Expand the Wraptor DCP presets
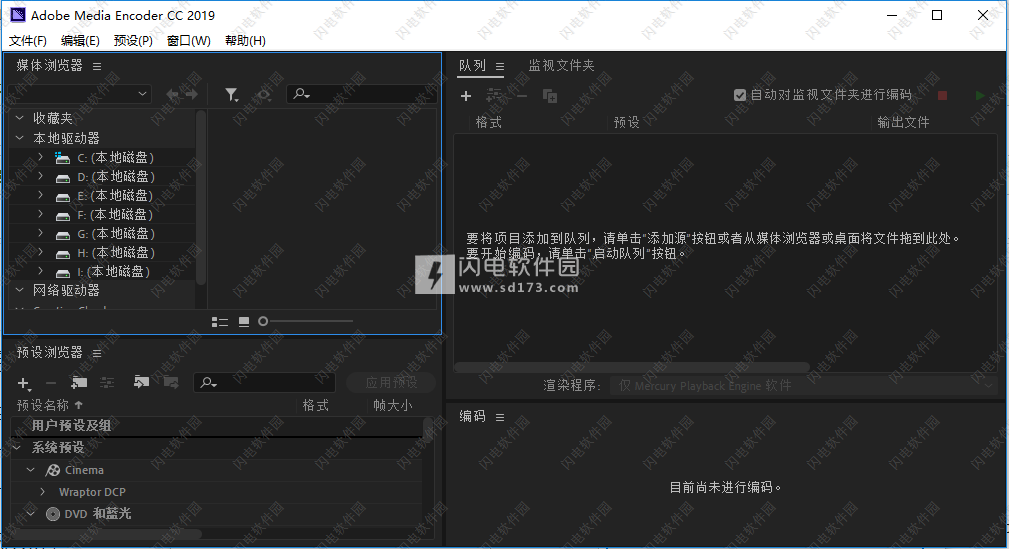This screenshot has width=1009, height=549. point(42,492)
